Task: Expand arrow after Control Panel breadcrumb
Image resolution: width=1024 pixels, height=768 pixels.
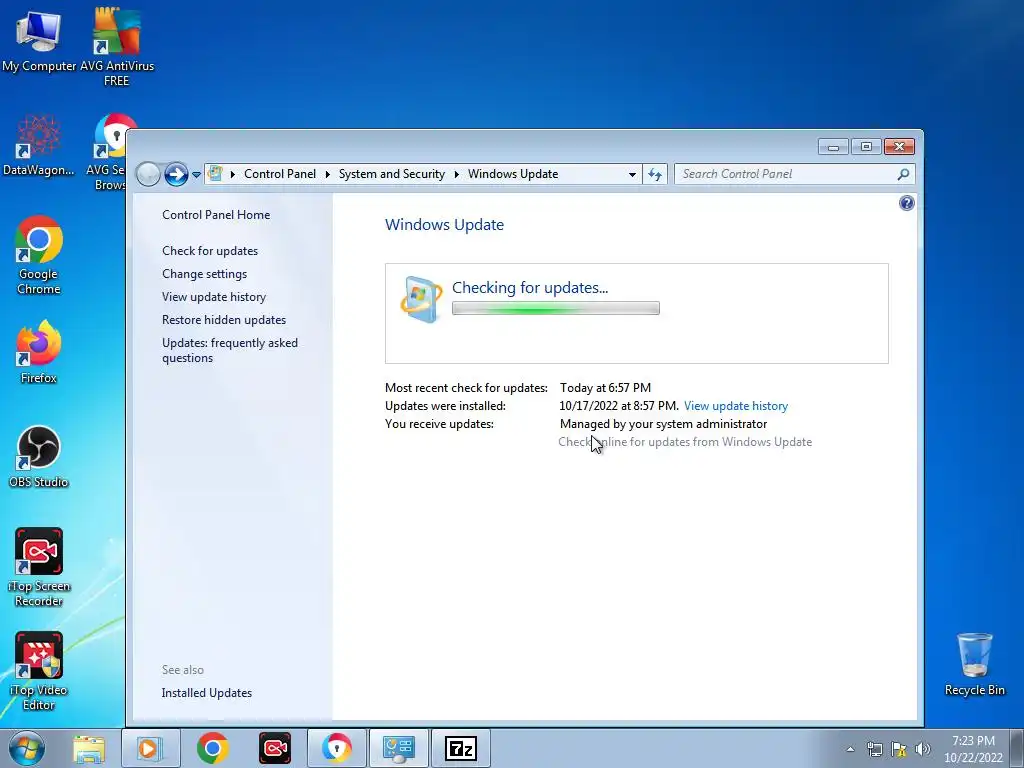Action: tap(327, 174)
